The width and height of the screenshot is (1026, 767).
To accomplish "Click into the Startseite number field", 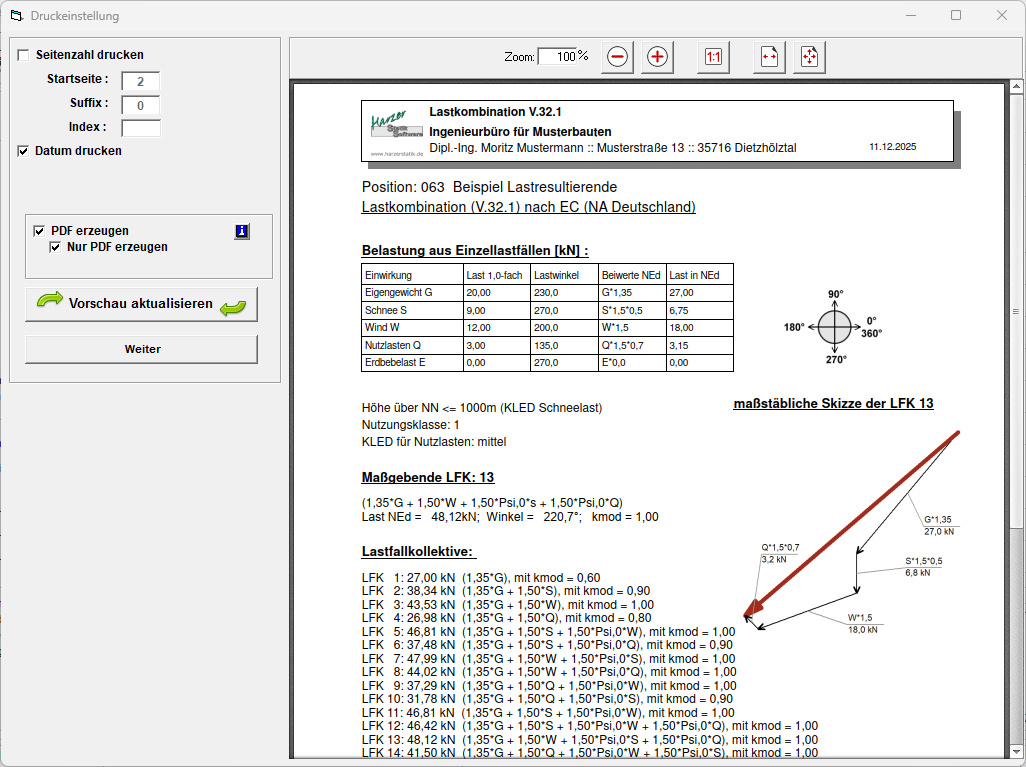I will 141,81.
